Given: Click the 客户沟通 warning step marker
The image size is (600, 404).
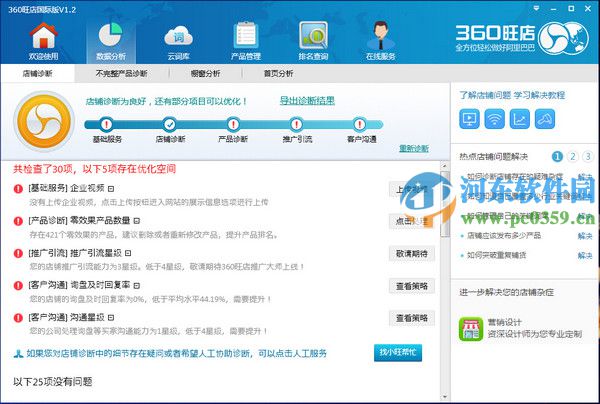Looking at the screenshot, I should point(359,124).
